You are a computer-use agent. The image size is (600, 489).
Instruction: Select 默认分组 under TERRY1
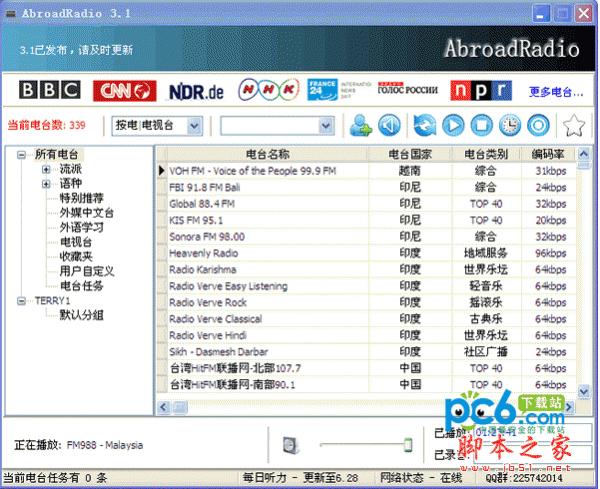(x=82, y=315)
